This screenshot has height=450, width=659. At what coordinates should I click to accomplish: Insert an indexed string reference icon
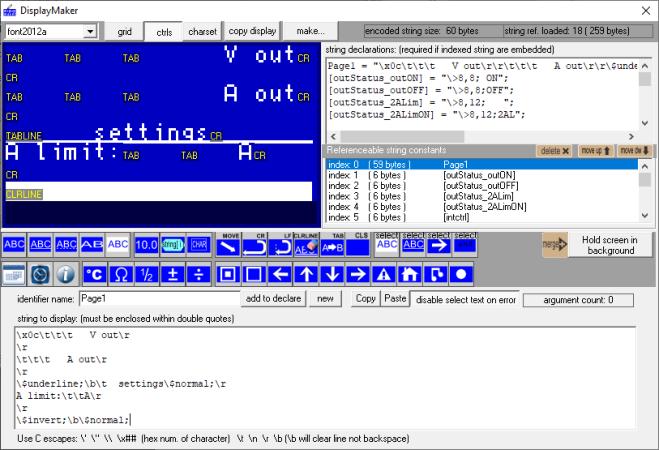(x=172, y=245)
